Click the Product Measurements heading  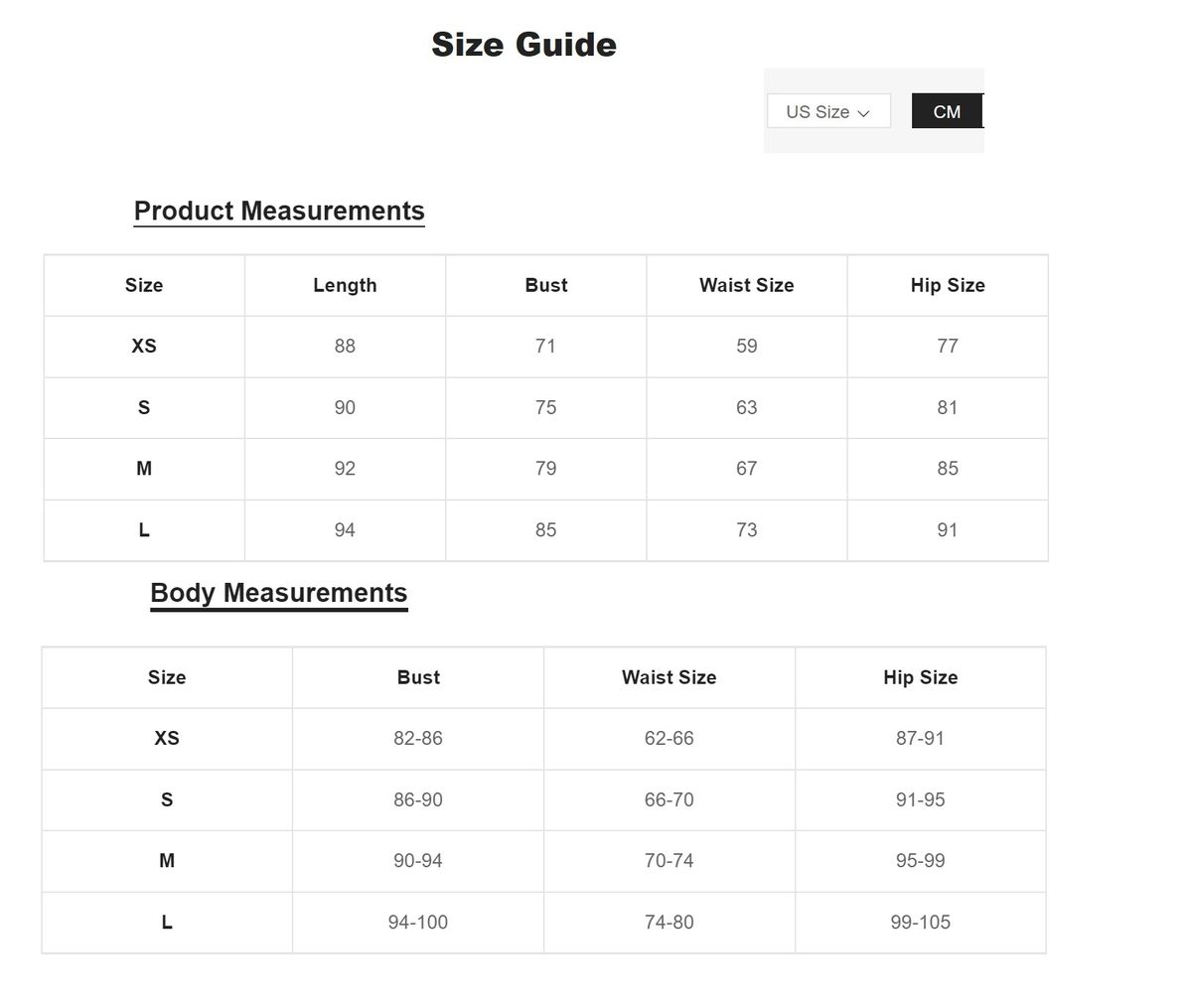coord(279,211)
